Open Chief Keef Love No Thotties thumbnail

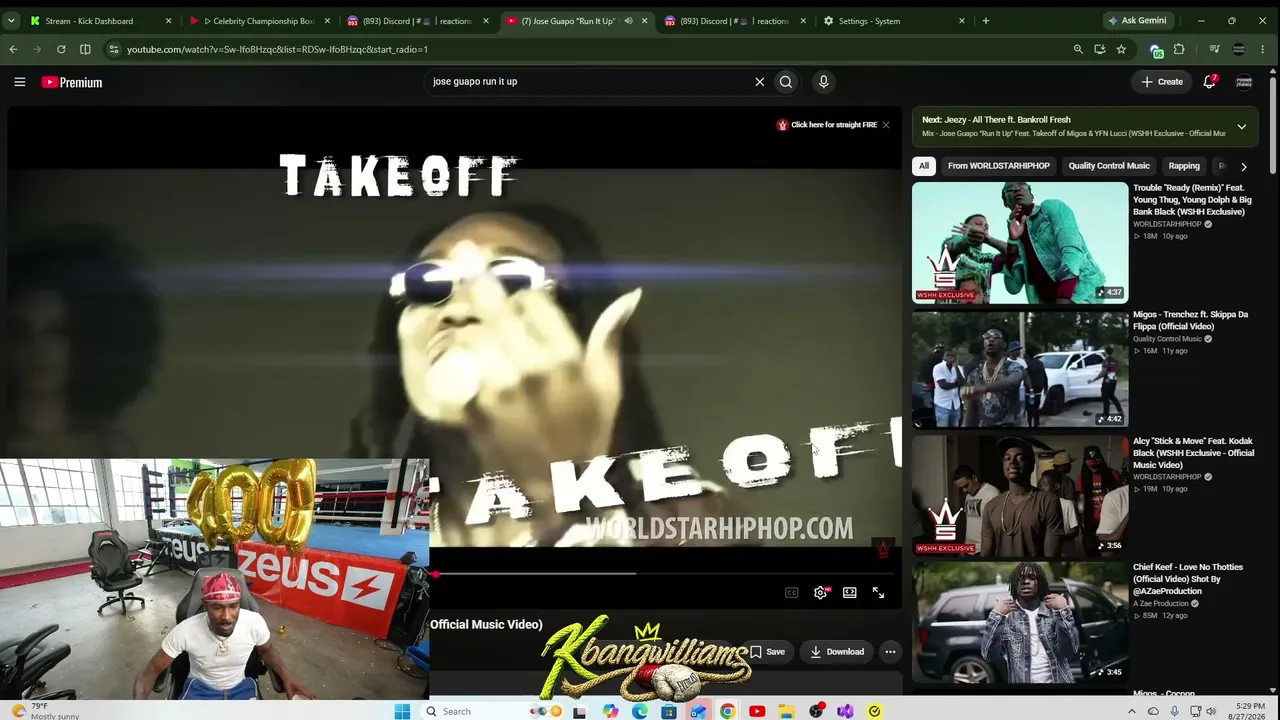(x=1020, y=622)
